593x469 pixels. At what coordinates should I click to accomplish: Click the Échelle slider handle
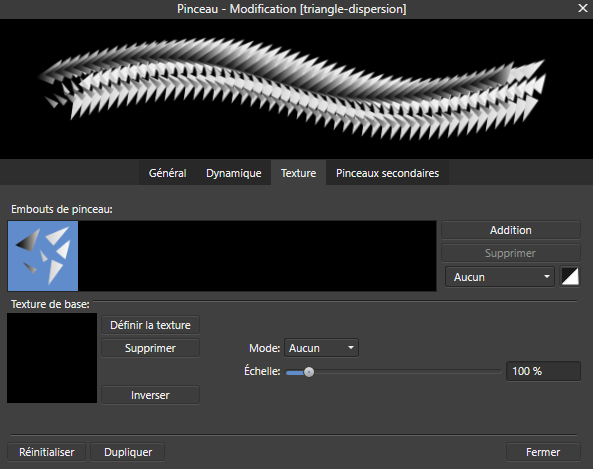pyautogui.click(x=309, y=372)
